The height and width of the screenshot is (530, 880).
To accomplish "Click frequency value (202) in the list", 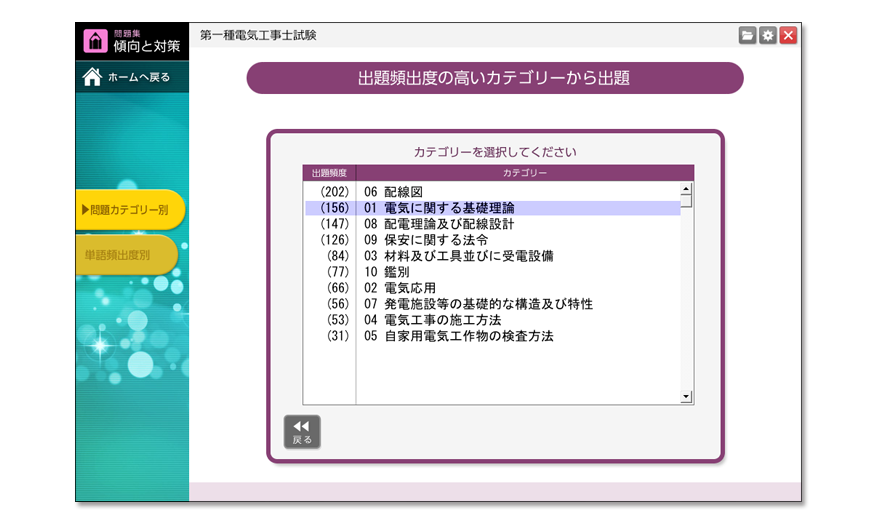I will point(334,192).
